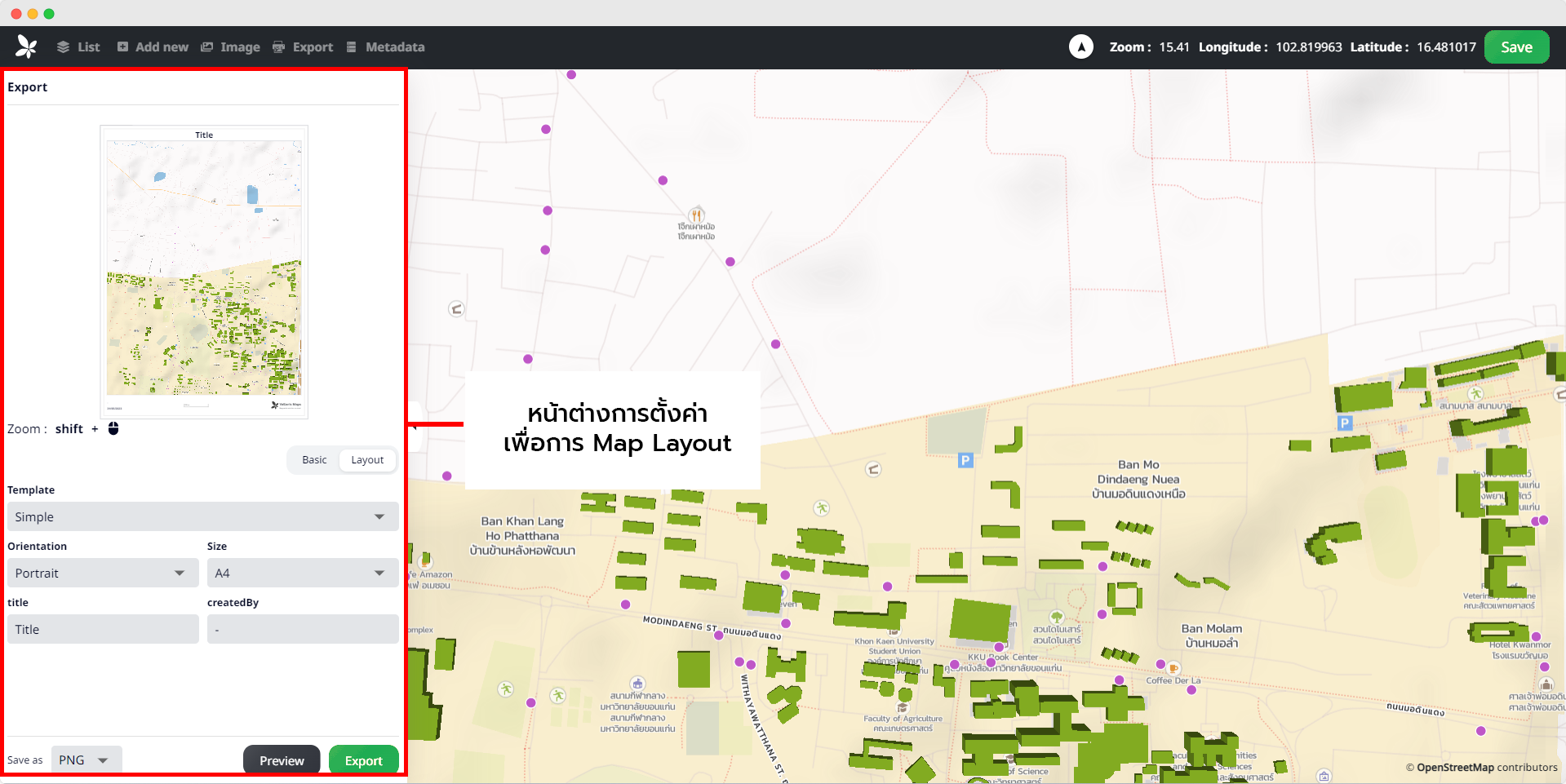Open the Size dropdown showing A4
Screen dimensions: 1566x784
303,573
